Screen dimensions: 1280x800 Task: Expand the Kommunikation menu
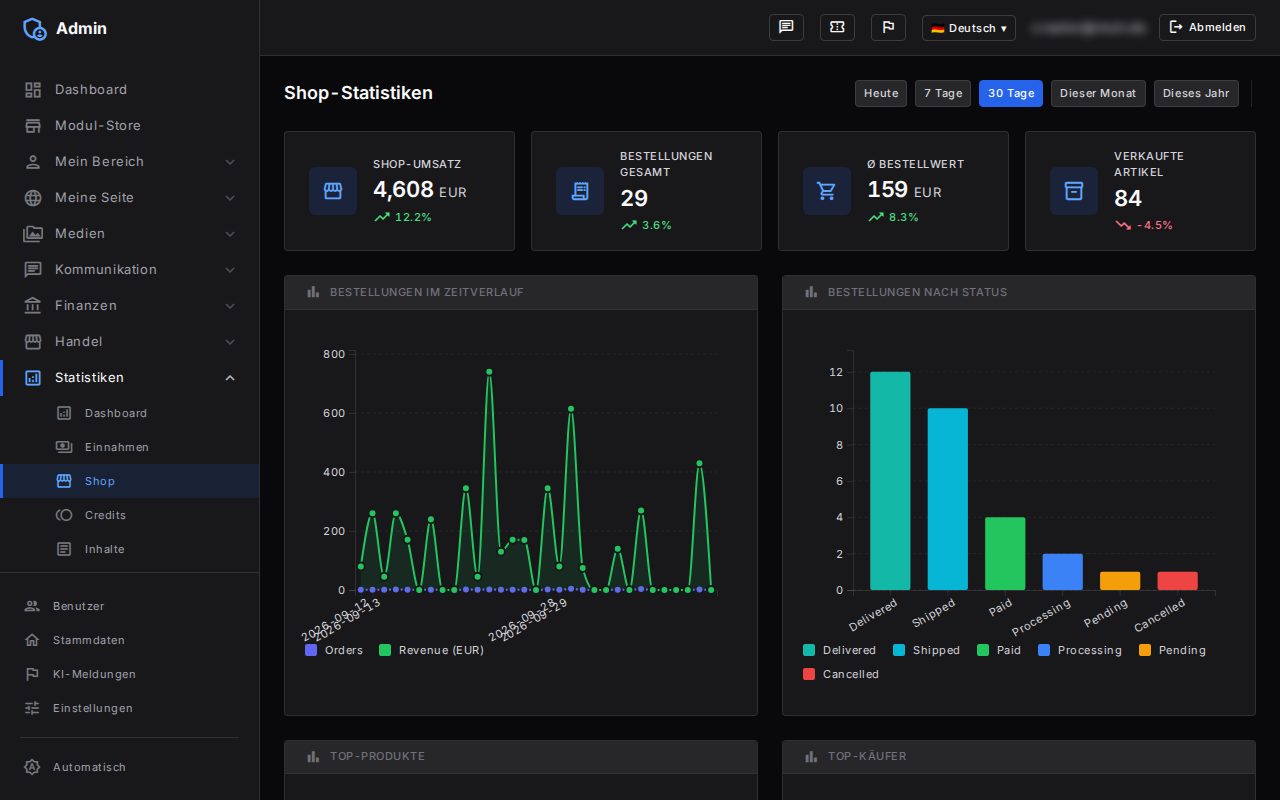[130, 269]
